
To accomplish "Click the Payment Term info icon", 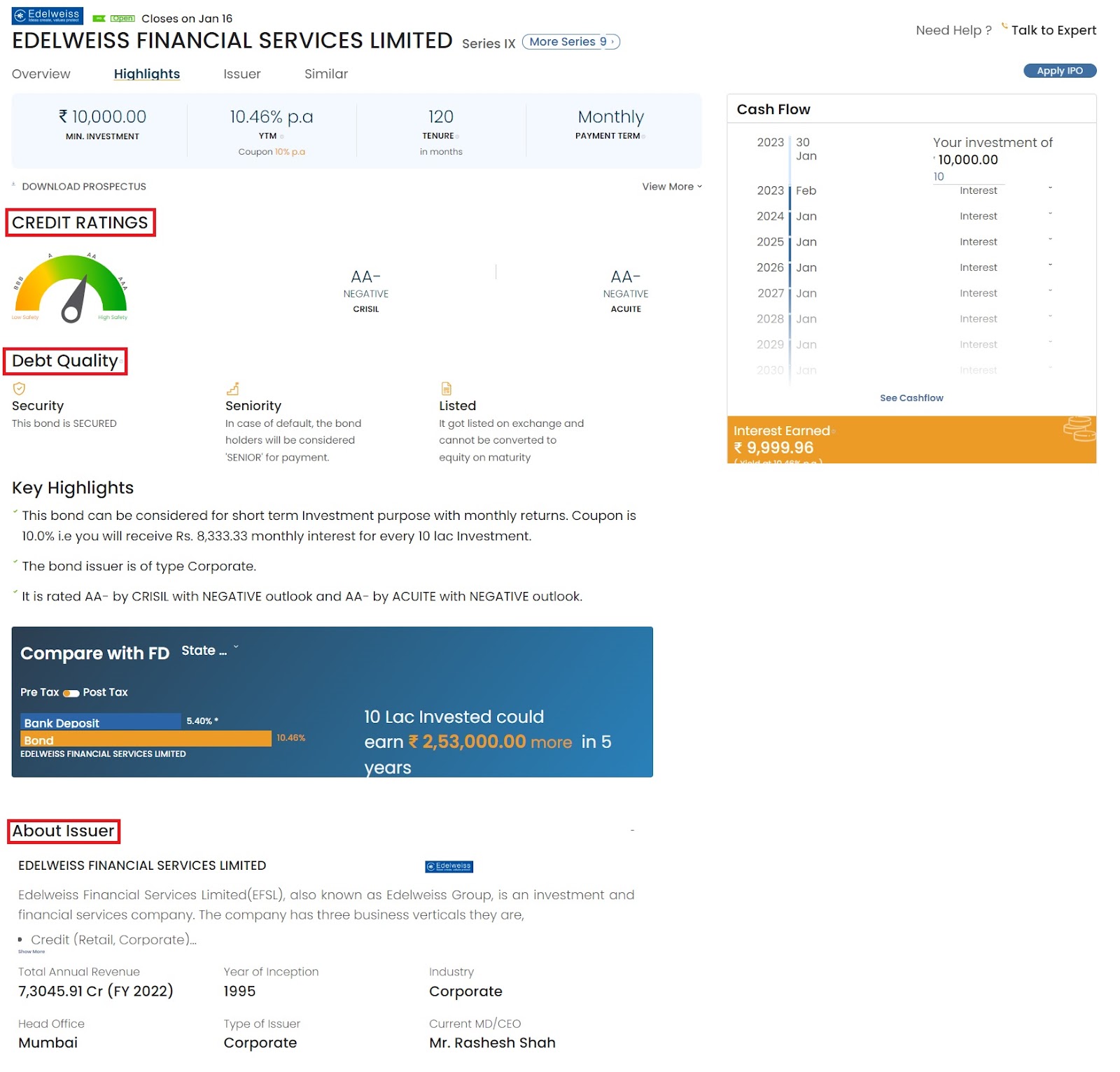I will 643,136.
